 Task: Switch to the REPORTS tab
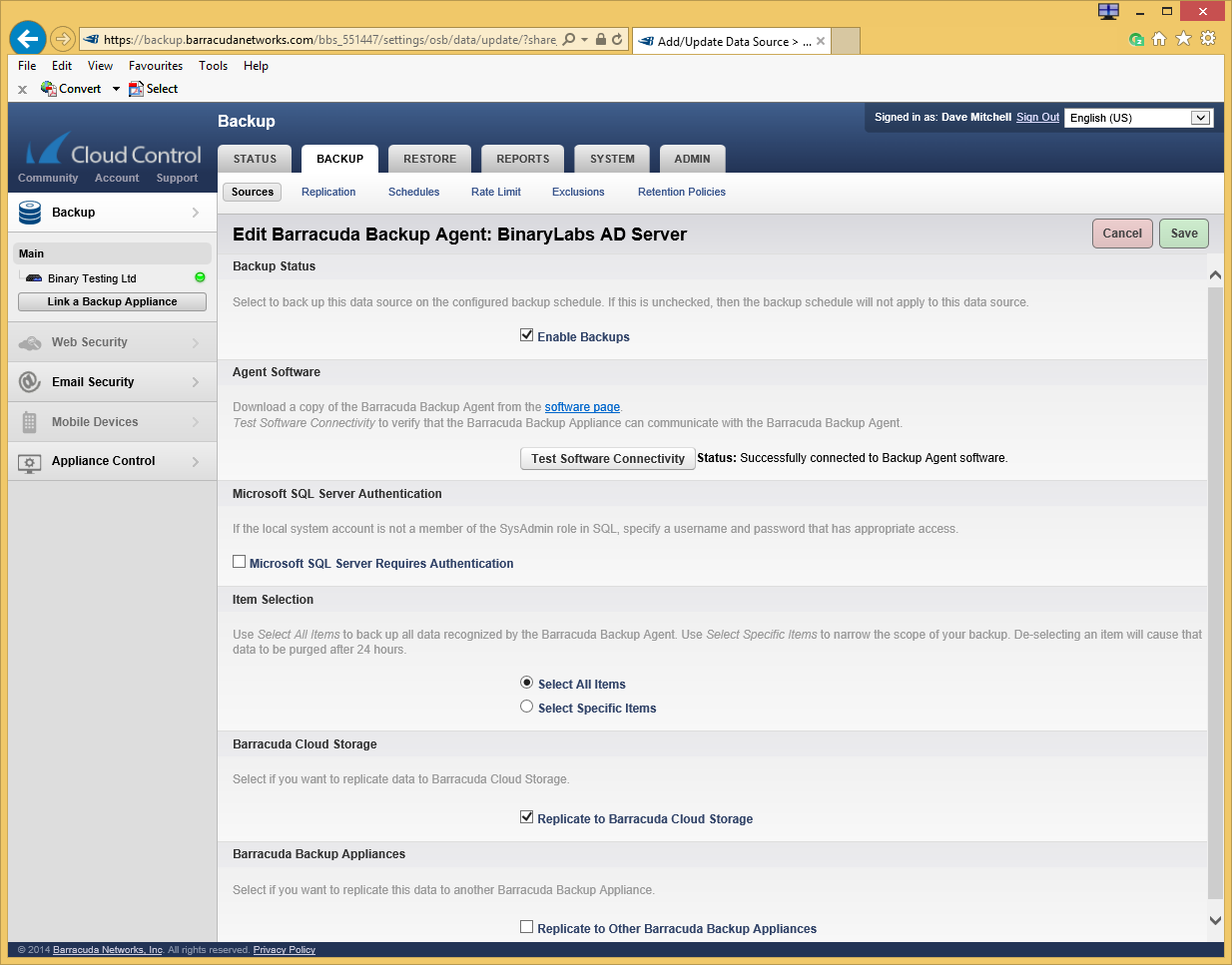click(523, 159)
